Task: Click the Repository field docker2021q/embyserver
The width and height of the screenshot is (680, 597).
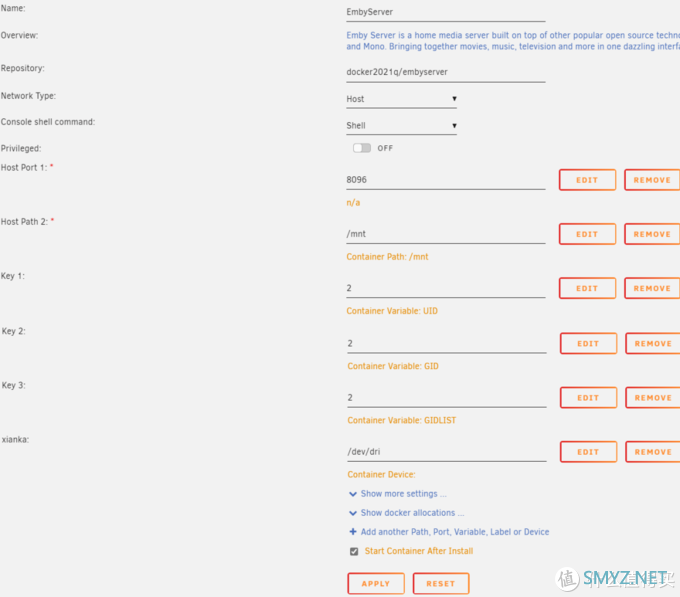Action: pyautogui.click(x=445, y=72)
